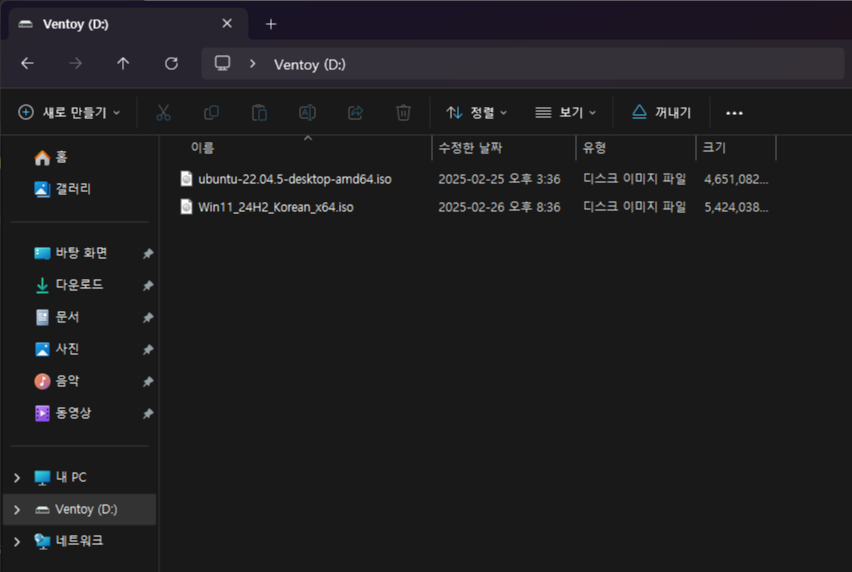Image resolution: width=852 pixels, height=572 pixels.
Task: Click the date 2025-02-25 오후 3:36
Action: tap(499, 179)
